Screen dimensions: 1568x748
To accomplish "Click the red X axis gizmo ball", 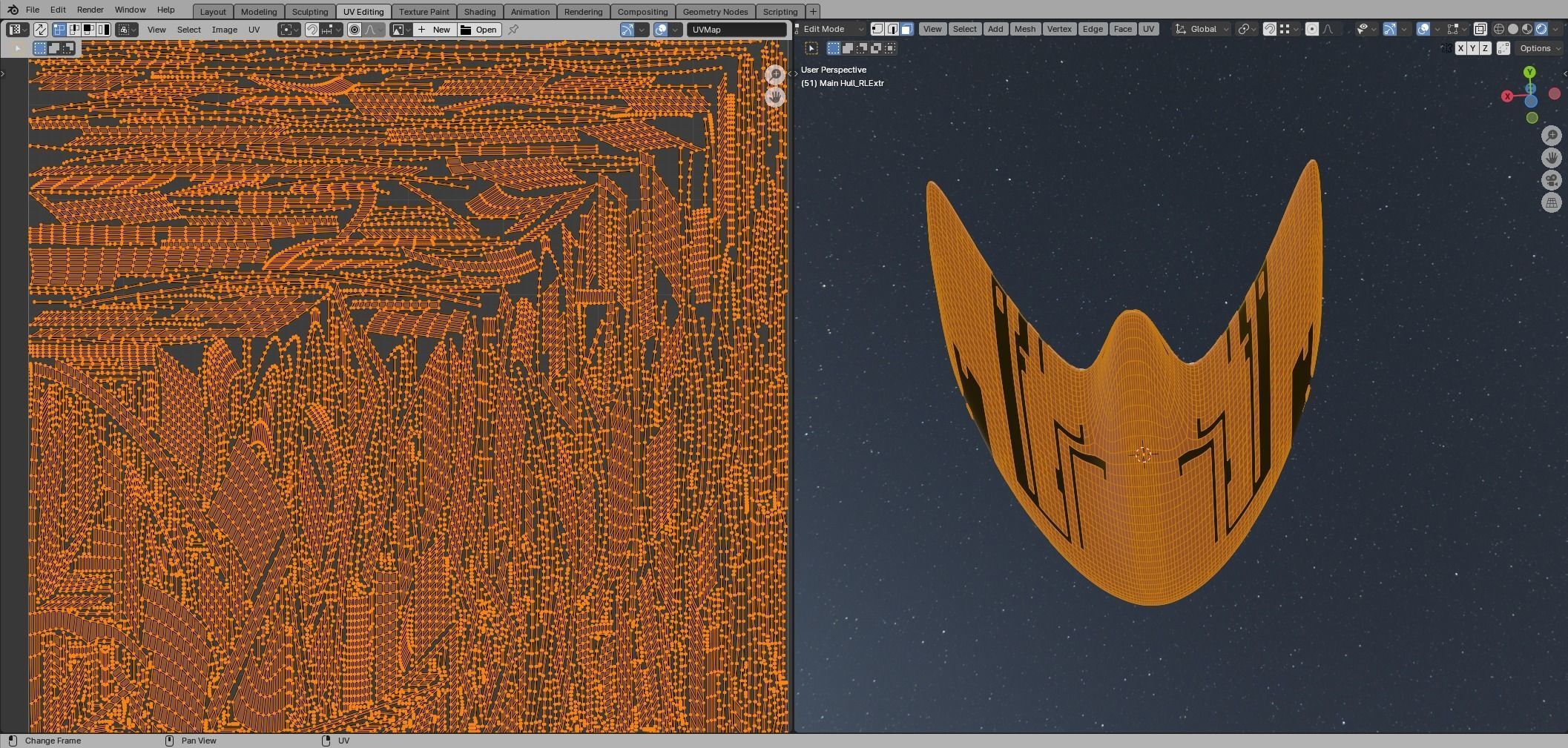I will [x=1507, y=96].
